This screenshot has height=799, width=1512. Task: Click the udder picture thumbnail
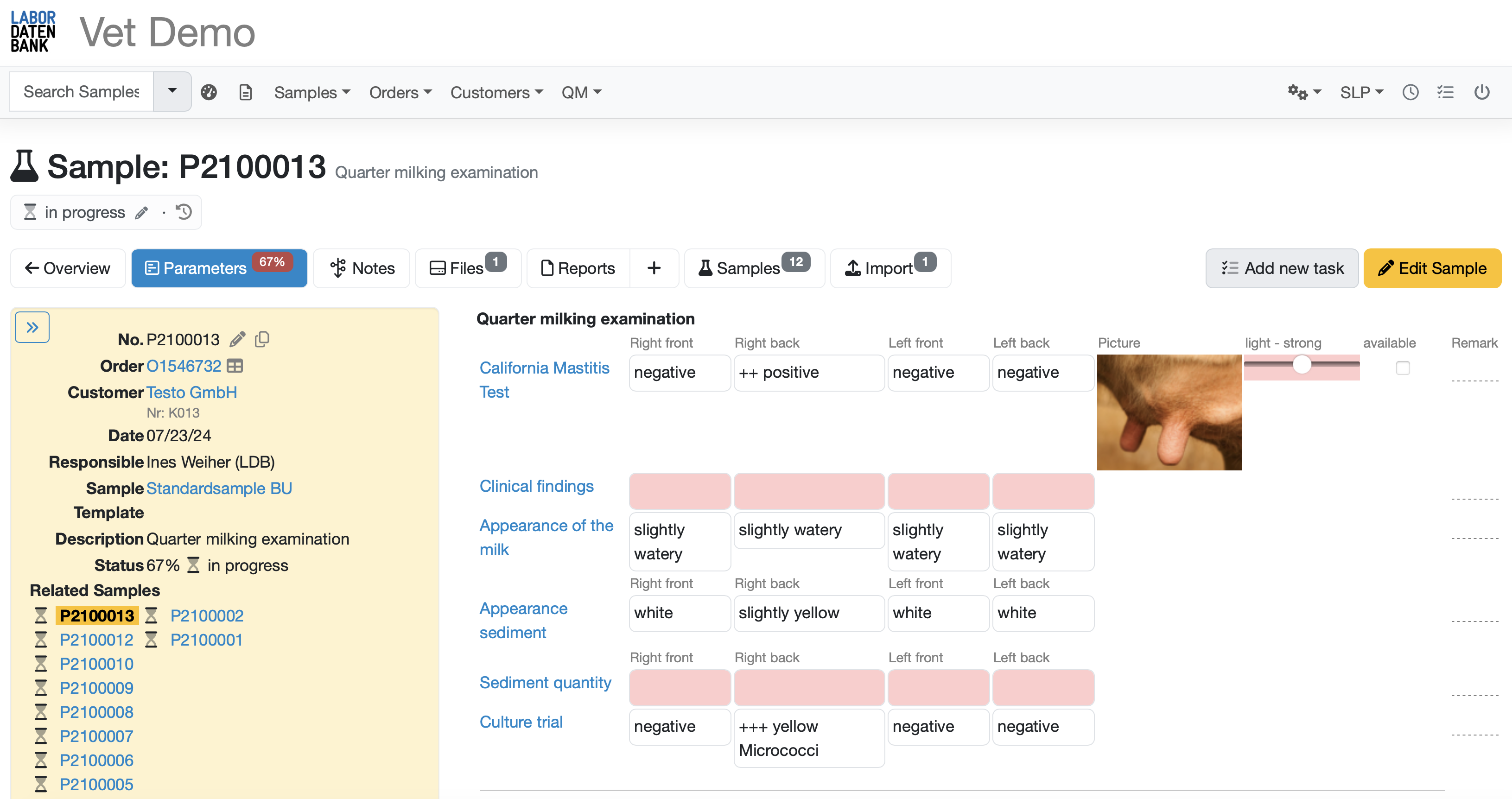[x=1169, y=412]
